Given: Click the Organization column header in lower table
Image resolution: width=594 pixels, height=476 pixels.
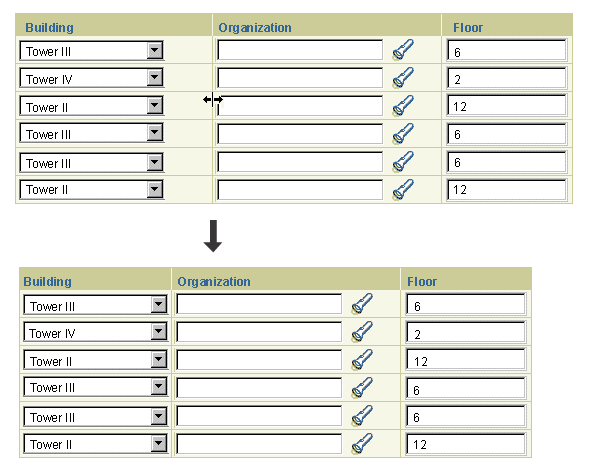Looking at the screenshot, I should 214,282.
